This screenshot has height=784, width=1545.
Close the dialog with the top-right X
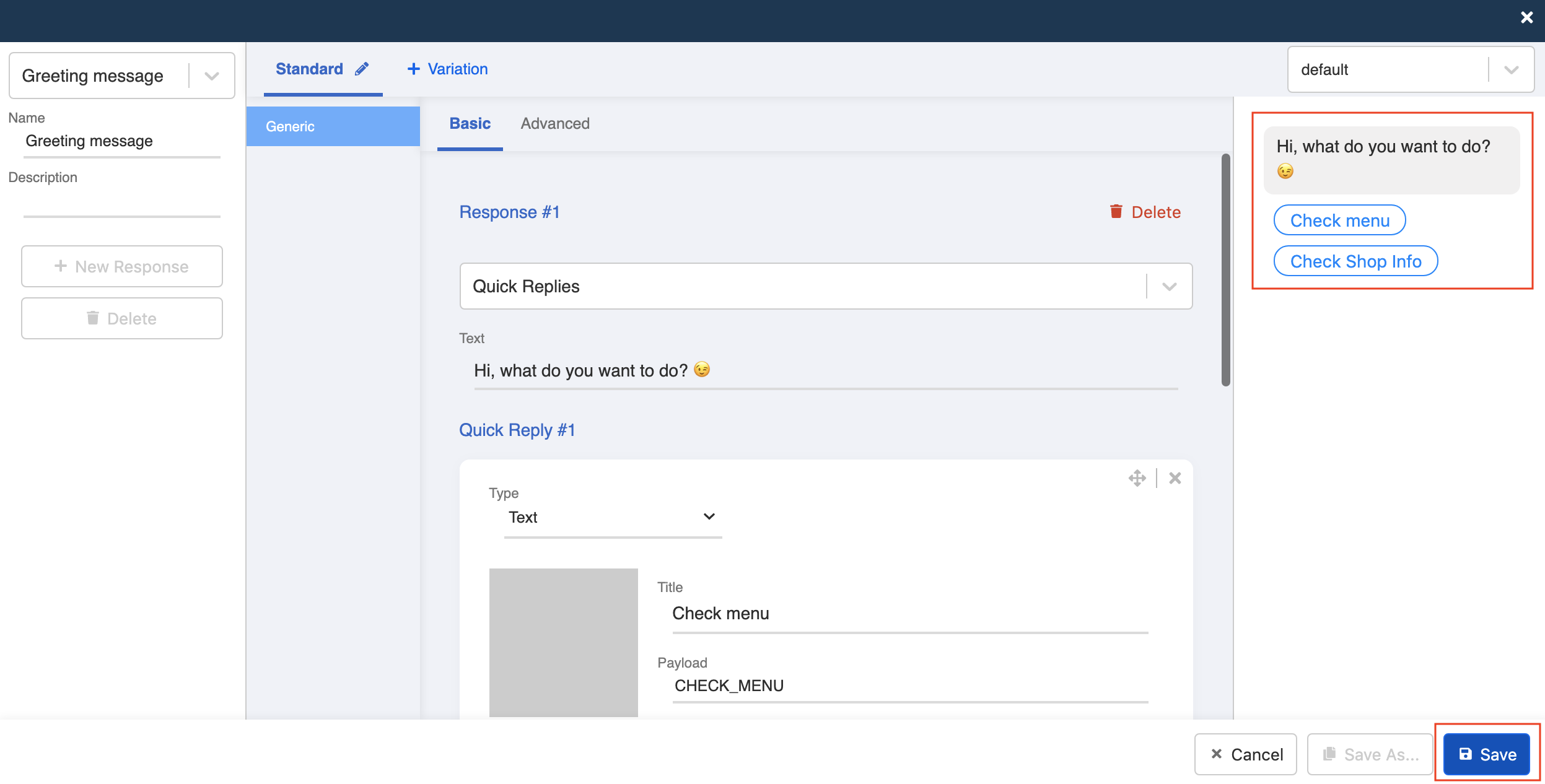click(x=1526, y=17)
